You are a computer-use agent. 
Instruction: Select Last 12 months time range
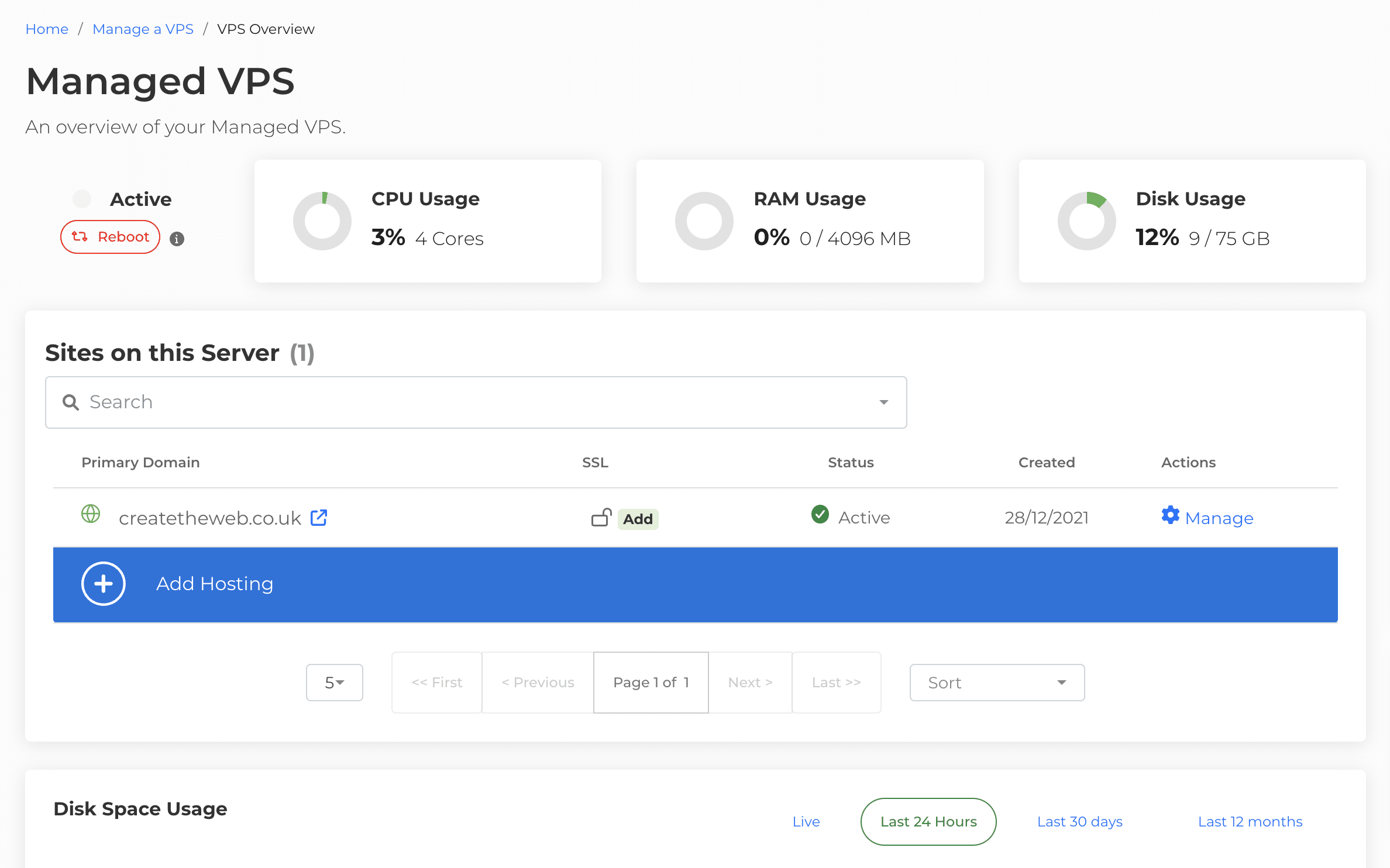(1250, 822)
